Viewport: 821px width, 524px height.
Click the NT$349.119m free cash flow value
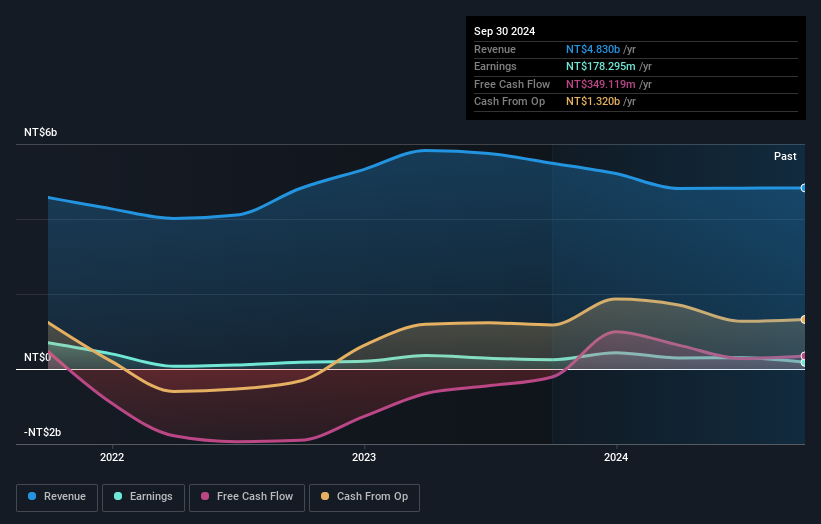(x=601, y=84)
